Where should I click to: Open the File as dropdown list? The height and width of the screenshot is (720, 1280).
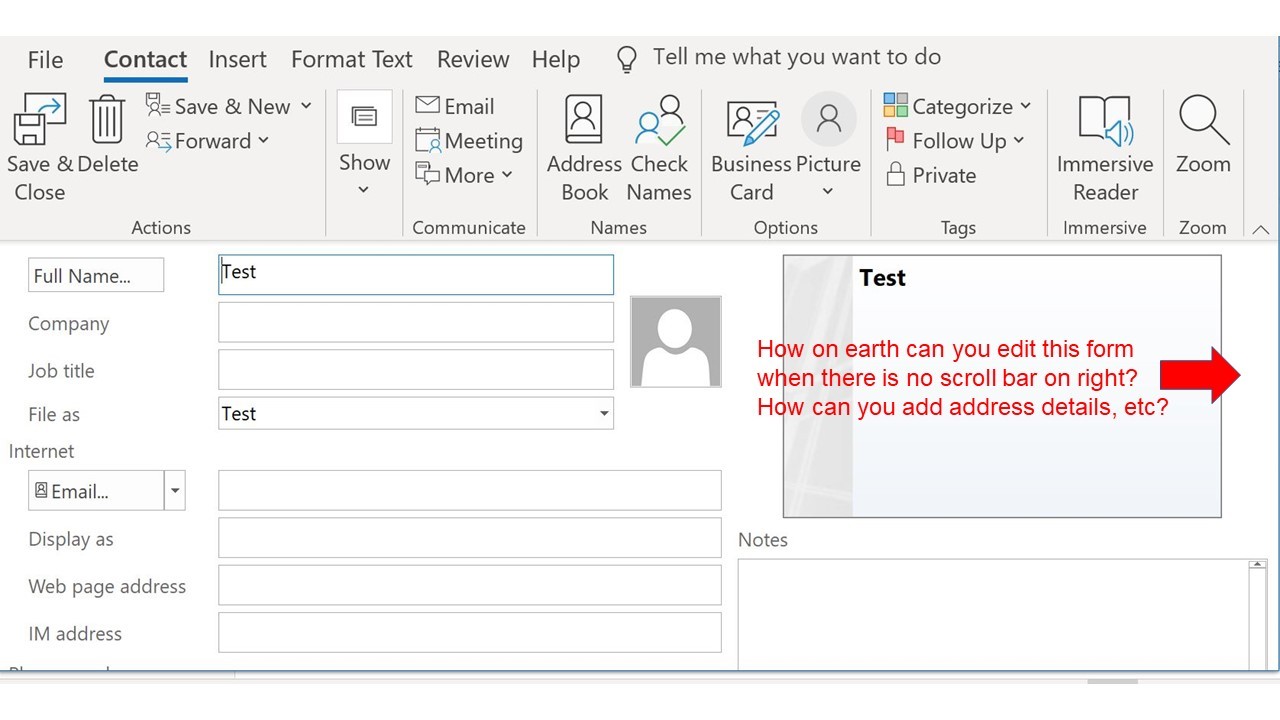tap(604, 414)
